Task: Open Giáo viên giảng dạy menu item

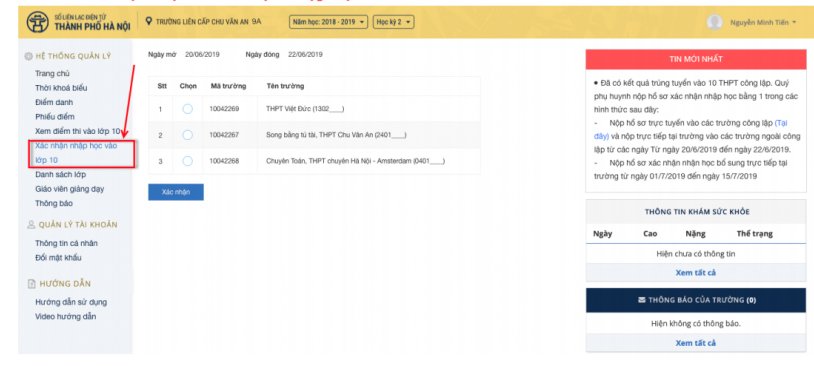Action: 70,189
